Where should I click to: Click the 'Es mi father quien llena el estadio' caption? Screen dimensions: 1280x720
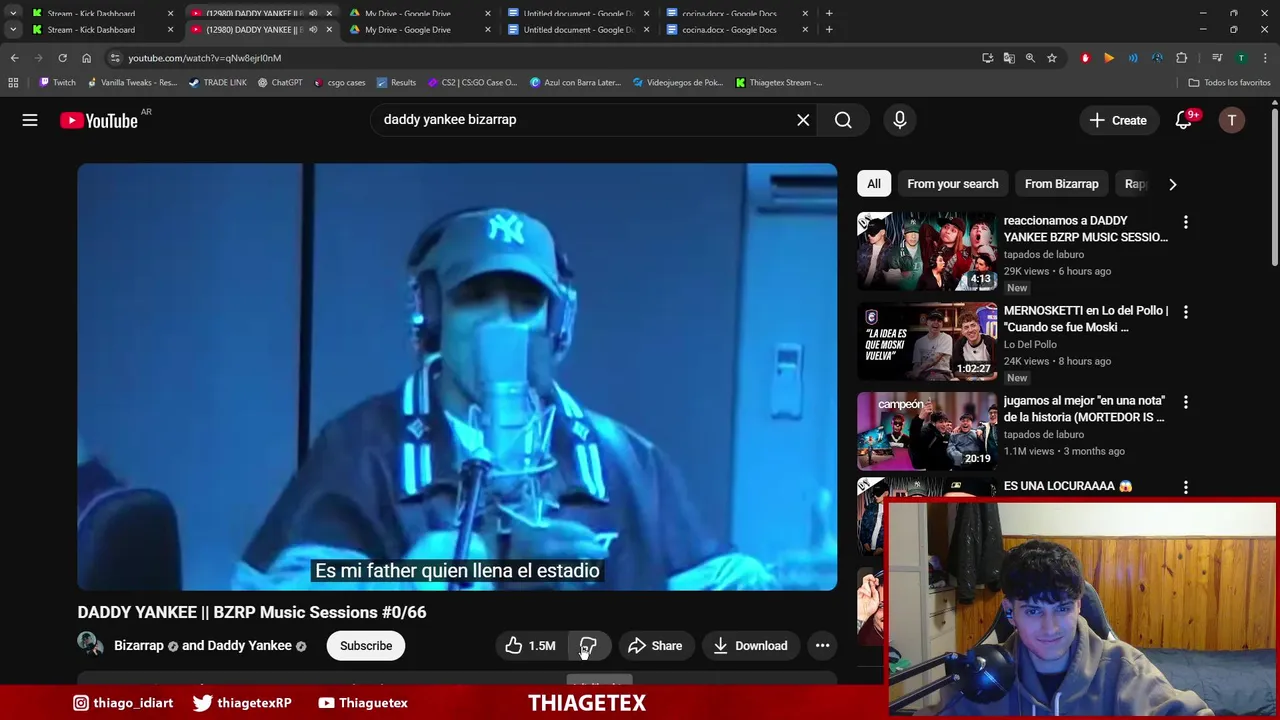pyautogui.click(x=457, y=571)
